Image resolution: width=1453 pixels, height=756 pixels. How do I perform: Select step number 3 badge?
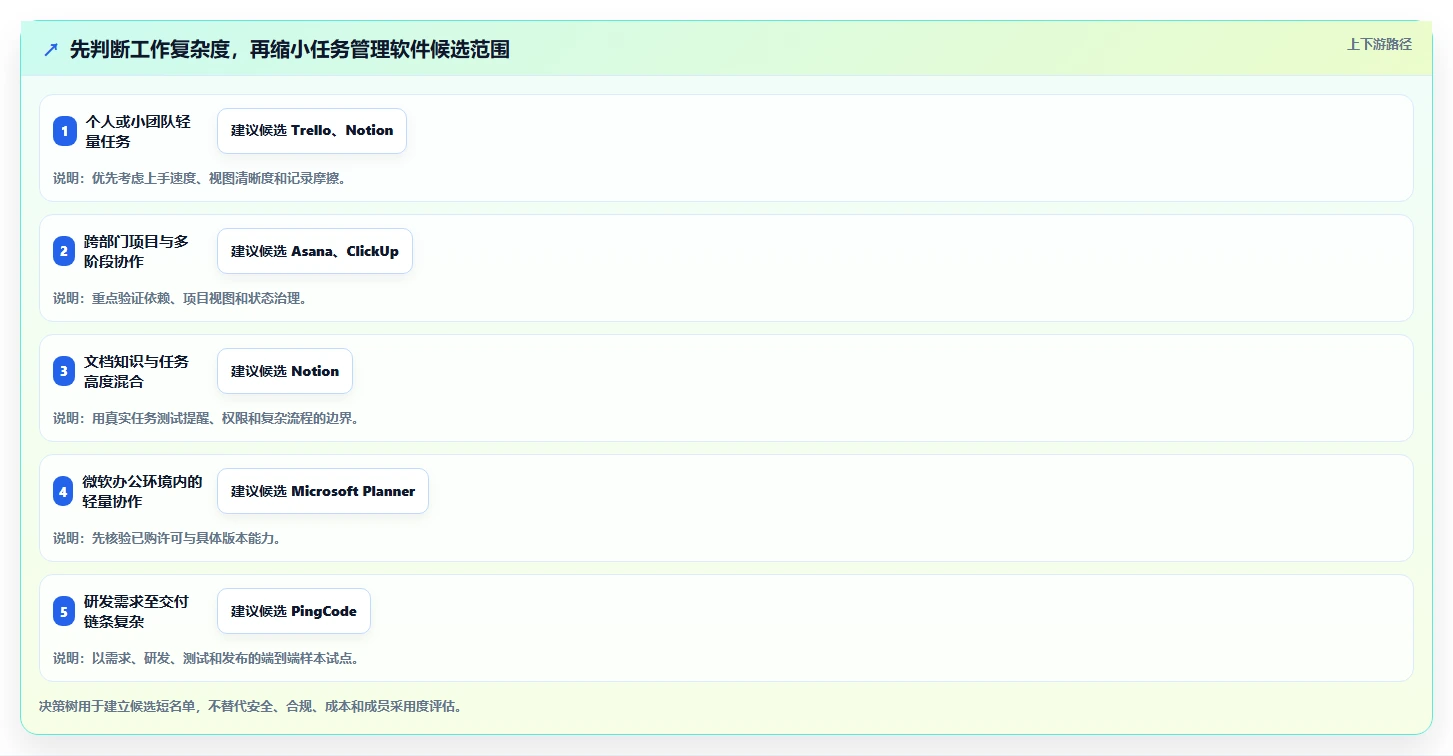(x=65, y=371)
